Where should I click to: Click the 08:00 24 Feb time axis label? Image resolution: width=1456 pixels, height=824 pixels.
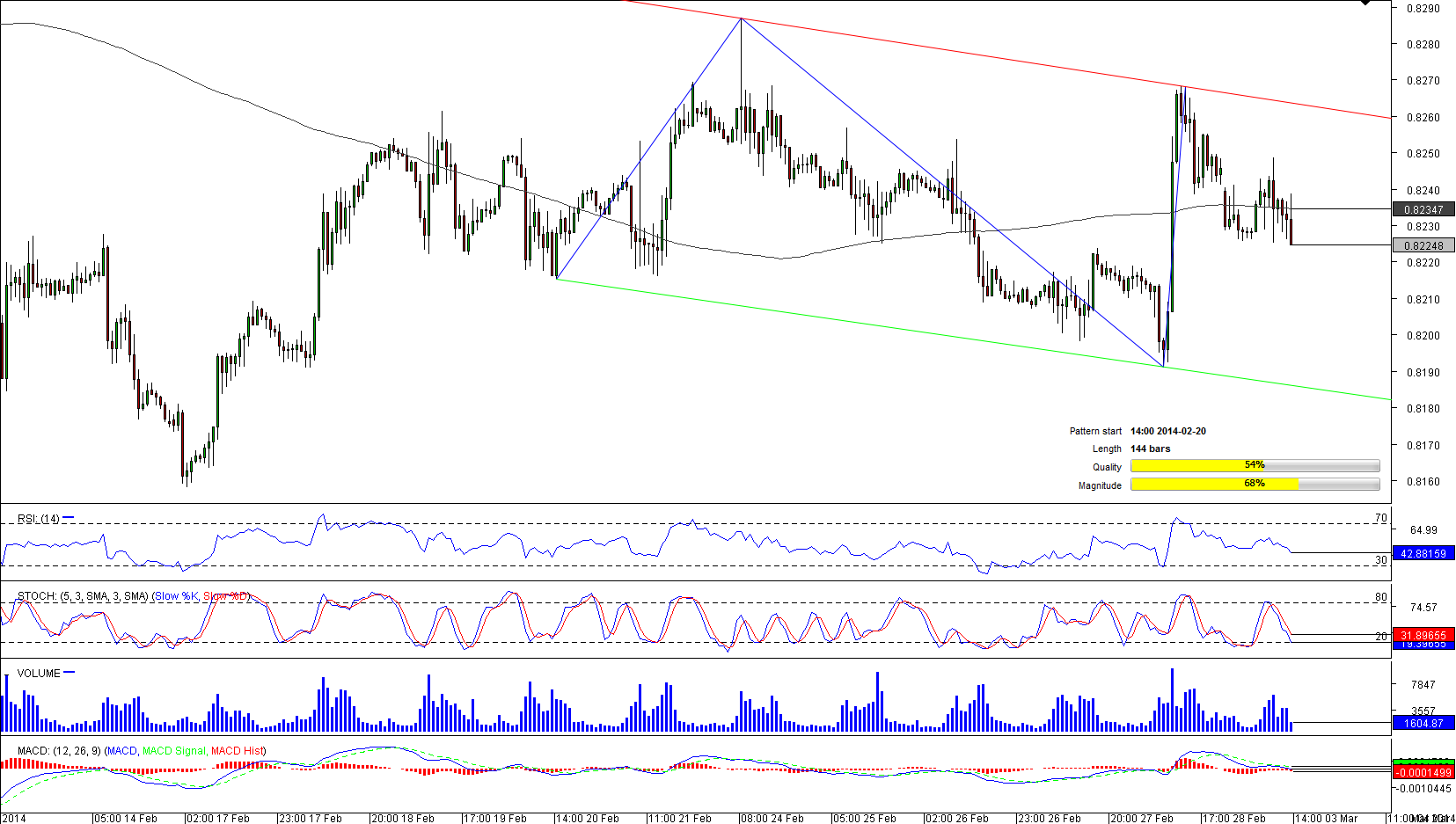coord(772,818)
